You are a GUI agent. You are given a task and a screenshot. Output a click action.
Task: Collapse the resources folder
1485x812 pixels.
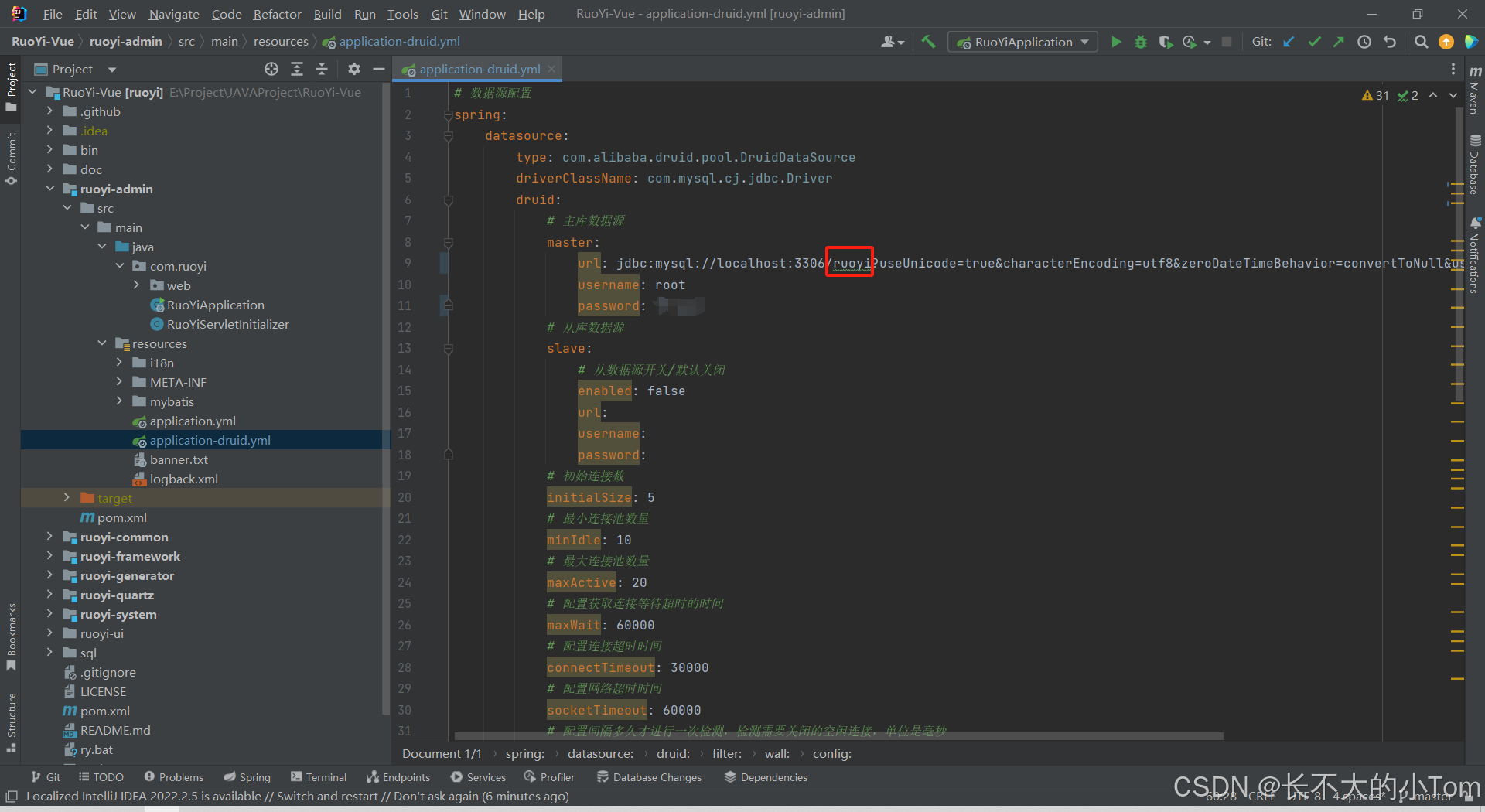[102, 343]
